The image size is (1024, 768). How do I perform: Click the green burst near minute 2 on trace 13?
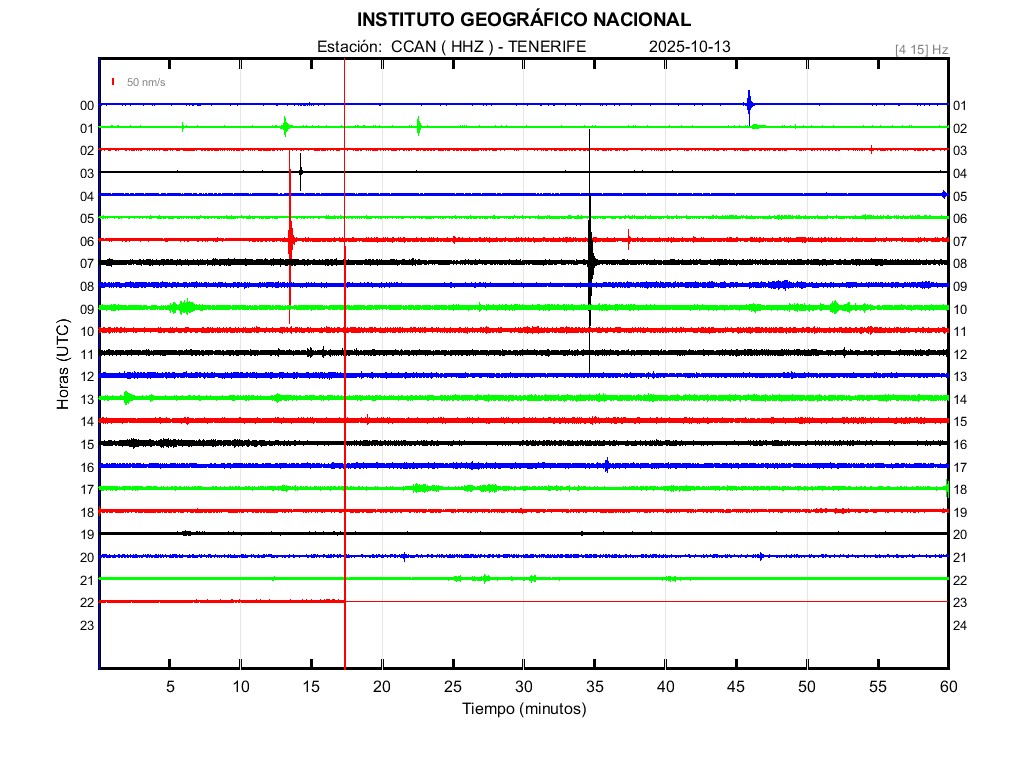click(128, 398)
